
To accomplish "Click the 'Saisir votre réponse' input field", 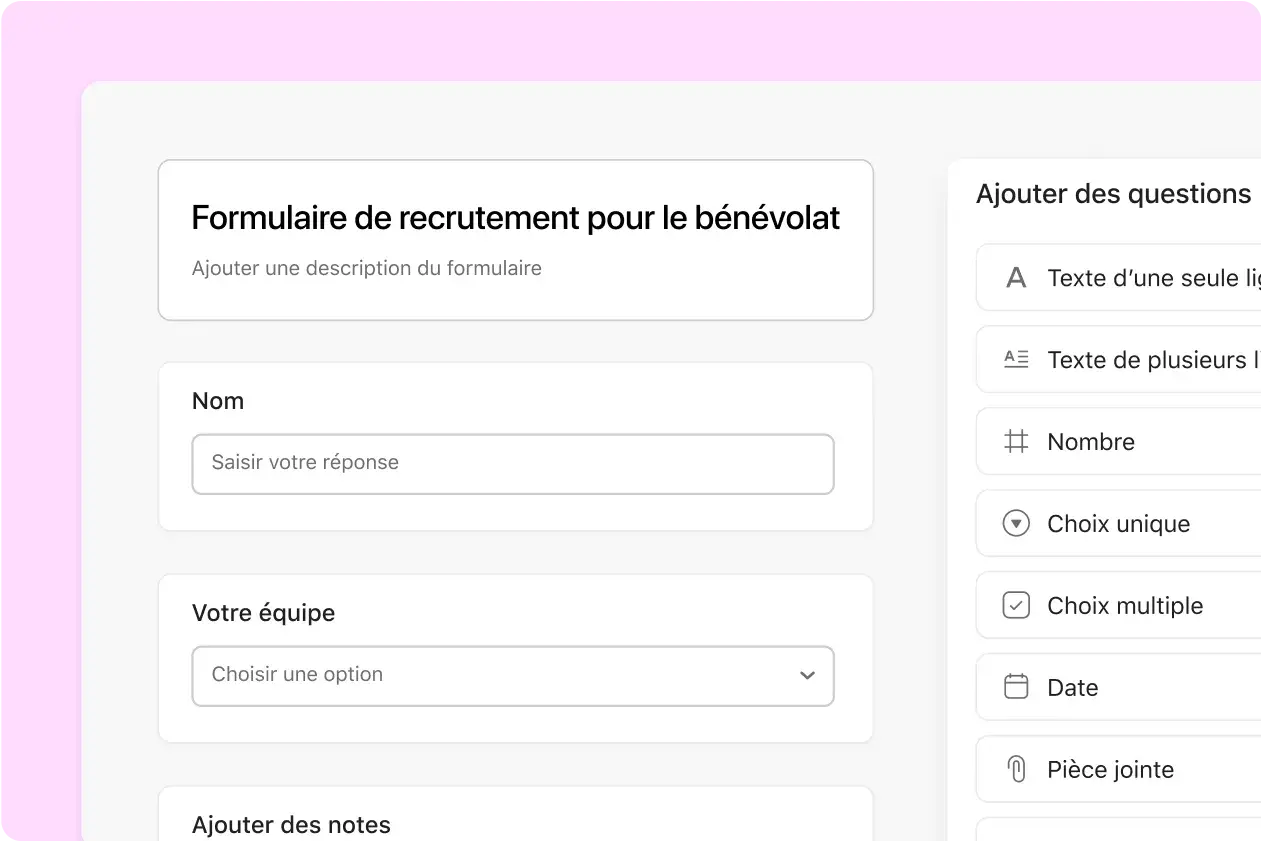I will point(513,464).
